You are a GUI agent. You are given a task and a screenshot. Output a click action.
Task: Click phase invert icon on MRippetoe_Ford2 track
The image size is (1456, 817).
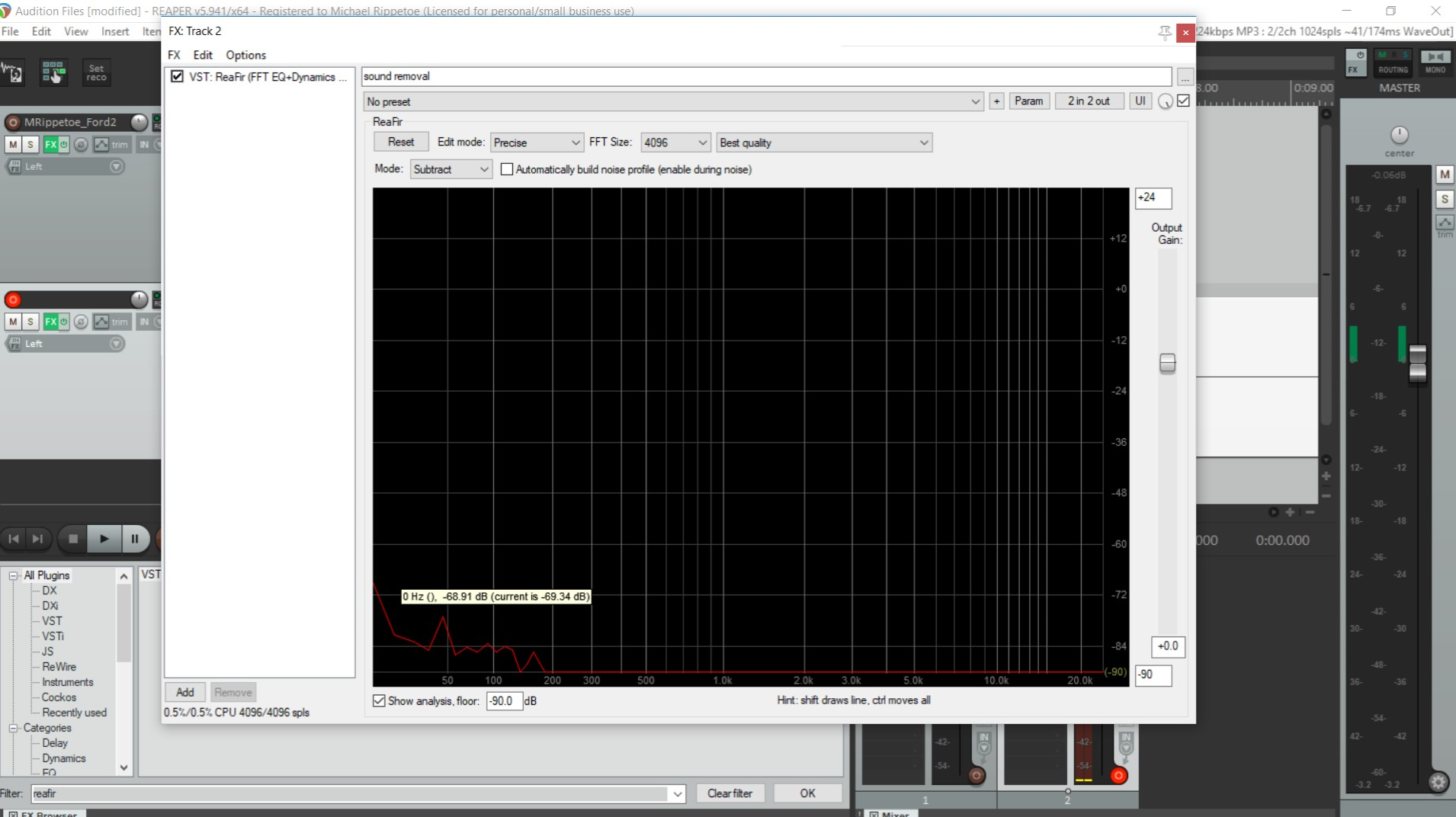click(x=81, y=145)
